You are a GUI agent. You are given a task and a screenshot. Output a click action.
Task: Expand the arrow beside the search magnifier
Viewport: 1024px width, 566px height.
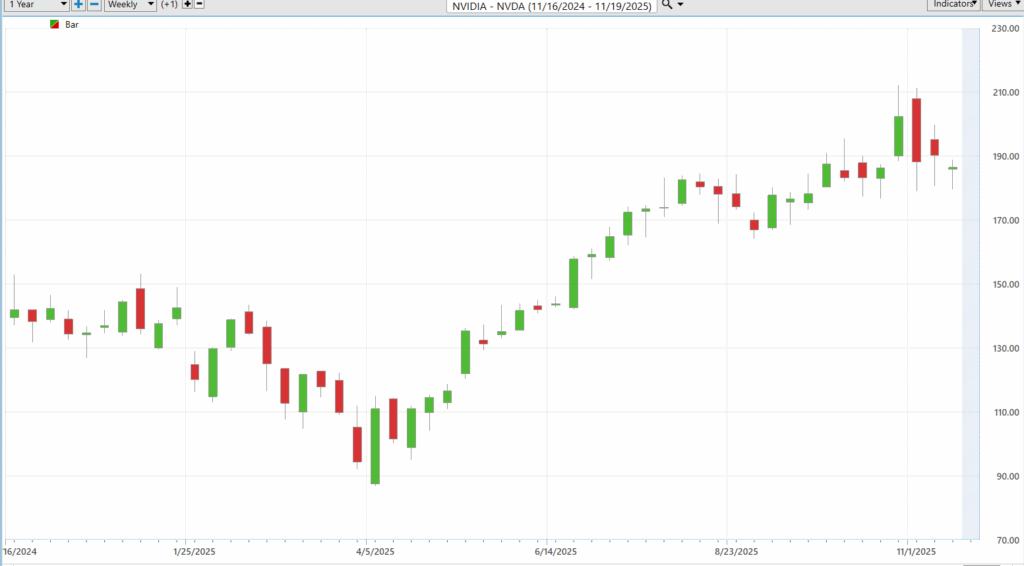point(680,5)
